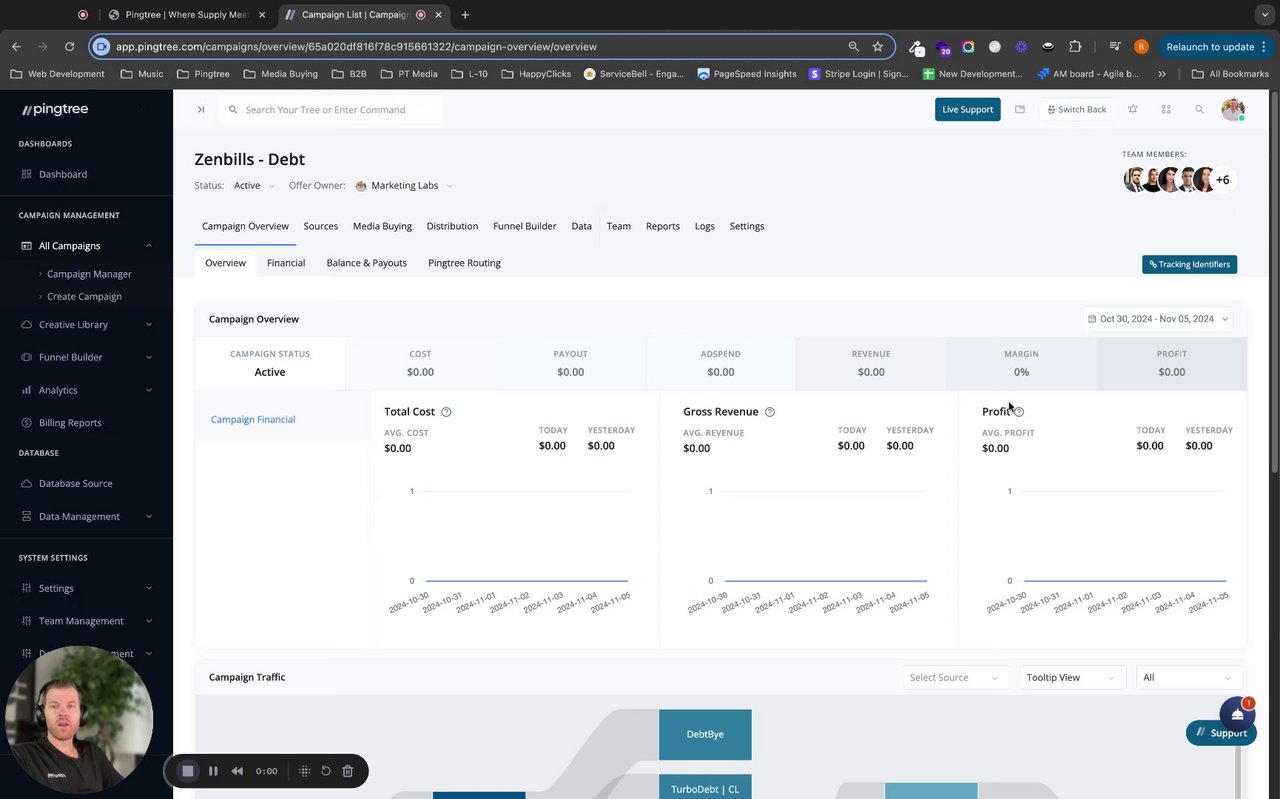Click the header search magnifier icon
1280x799 pixels.
(x=1200, y=109)
